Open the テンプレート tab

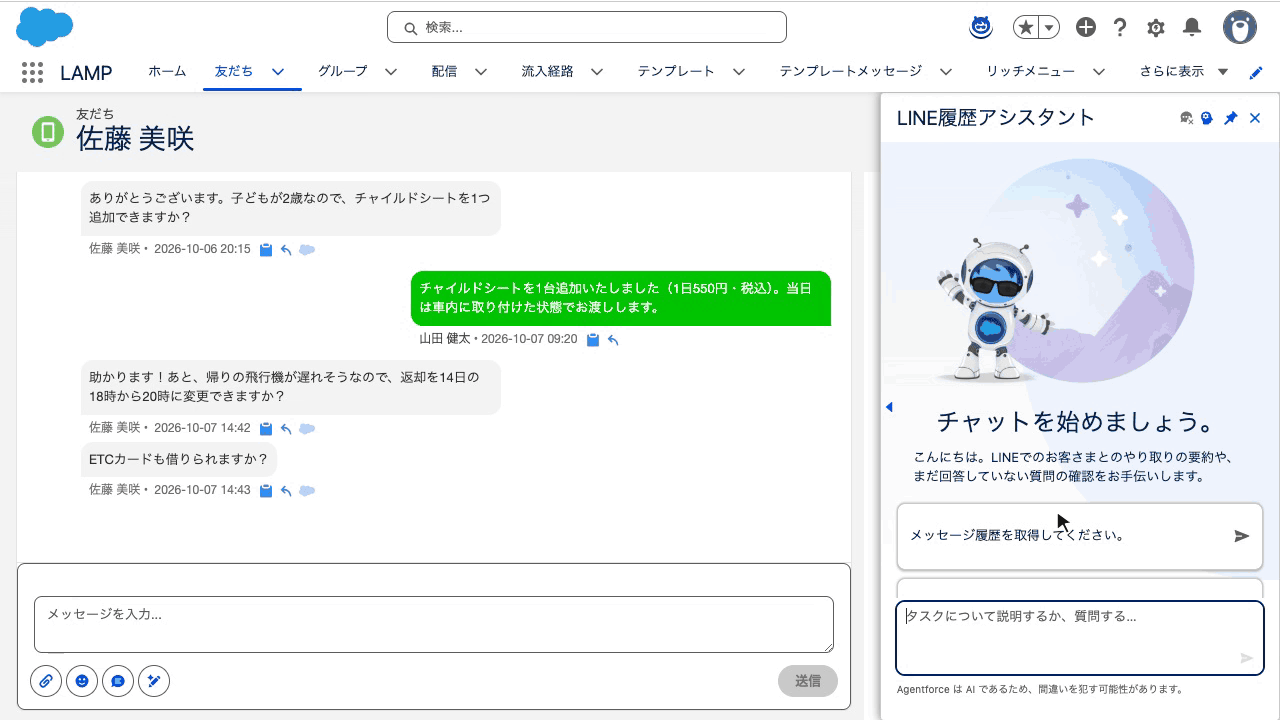tap(676, 71)
